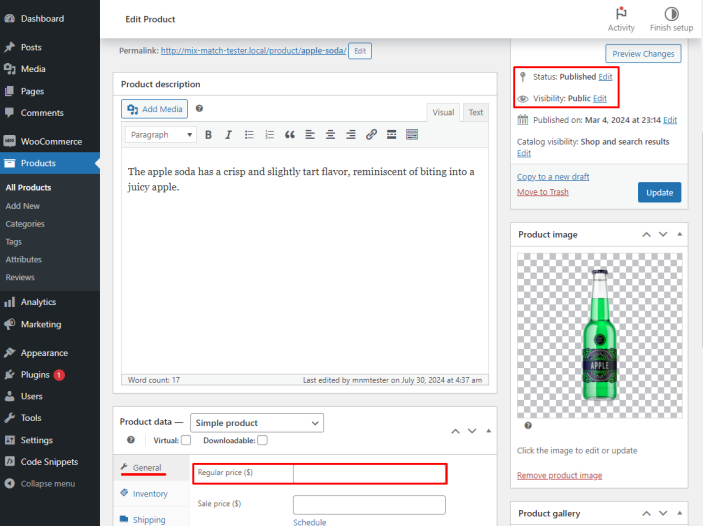Edit the permalink slug
Image resolution: width=703 pixels, height=526 pixels.
tap(360, 51)
